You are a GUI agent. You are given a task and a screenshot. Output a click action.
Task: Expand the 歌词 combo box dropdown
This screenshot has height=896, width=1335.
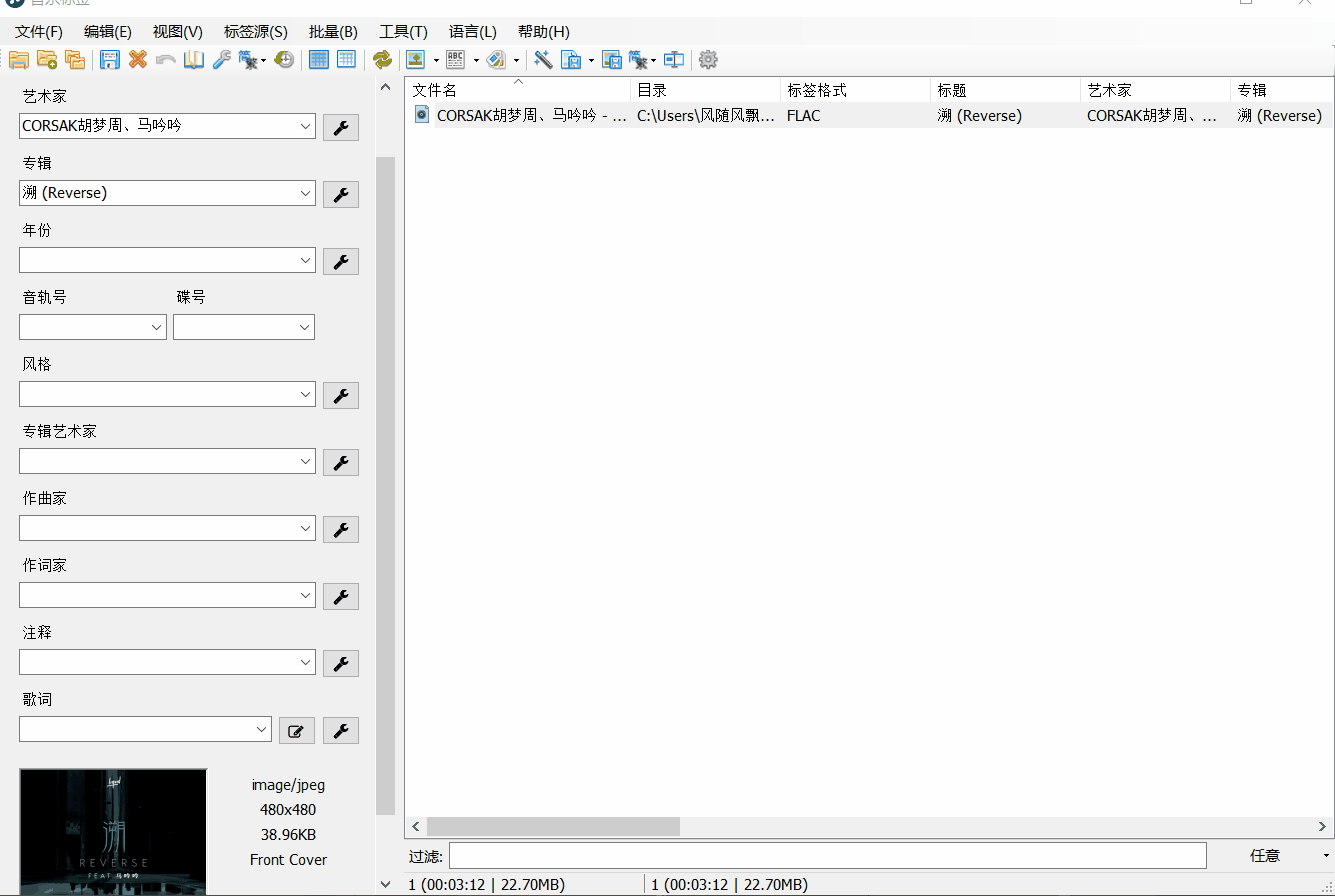(262, 729)
